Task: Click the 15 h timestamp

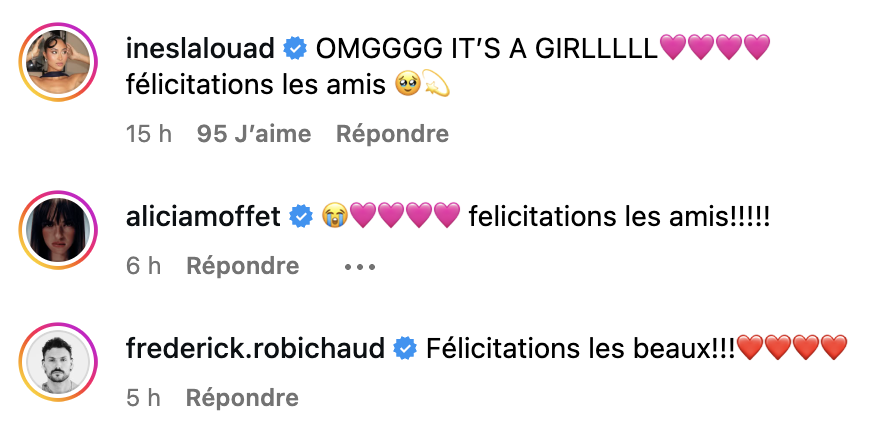Action: tap(149, 133)
